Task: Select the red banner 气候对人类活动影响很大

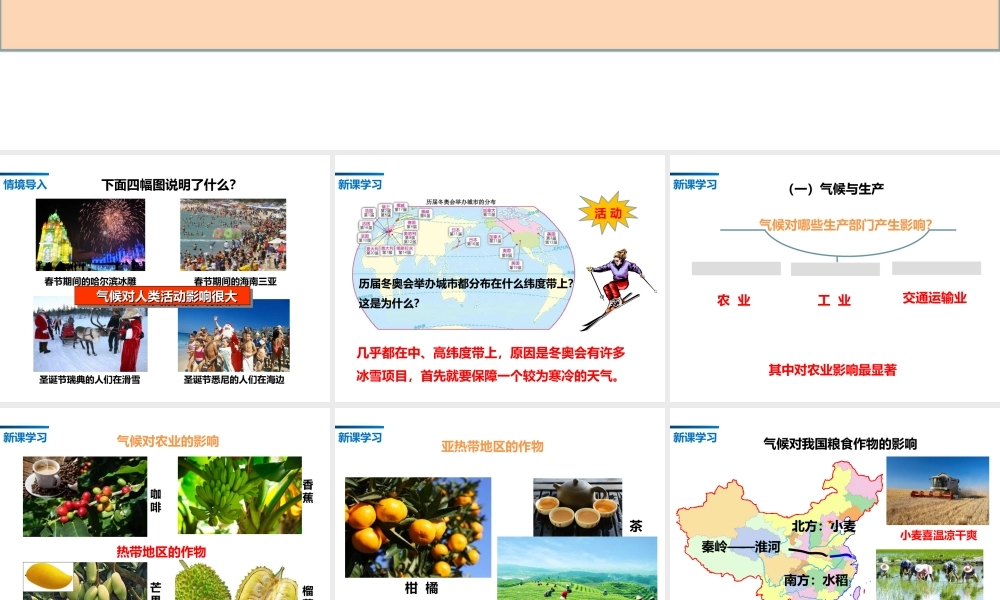Action: coord(163,296)
